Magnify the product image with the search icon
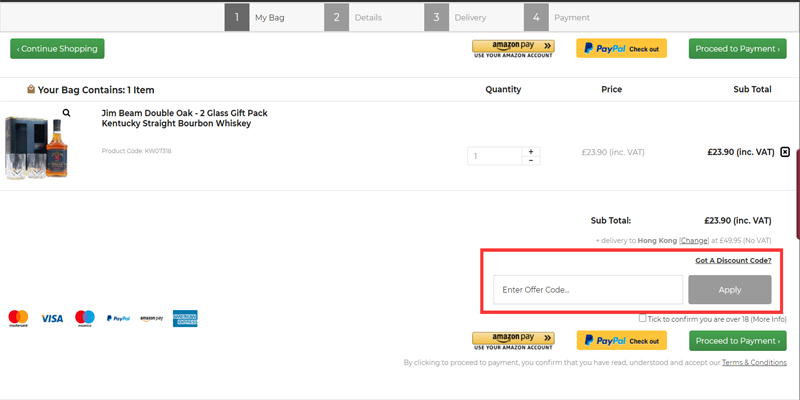 tap(66, 113)
